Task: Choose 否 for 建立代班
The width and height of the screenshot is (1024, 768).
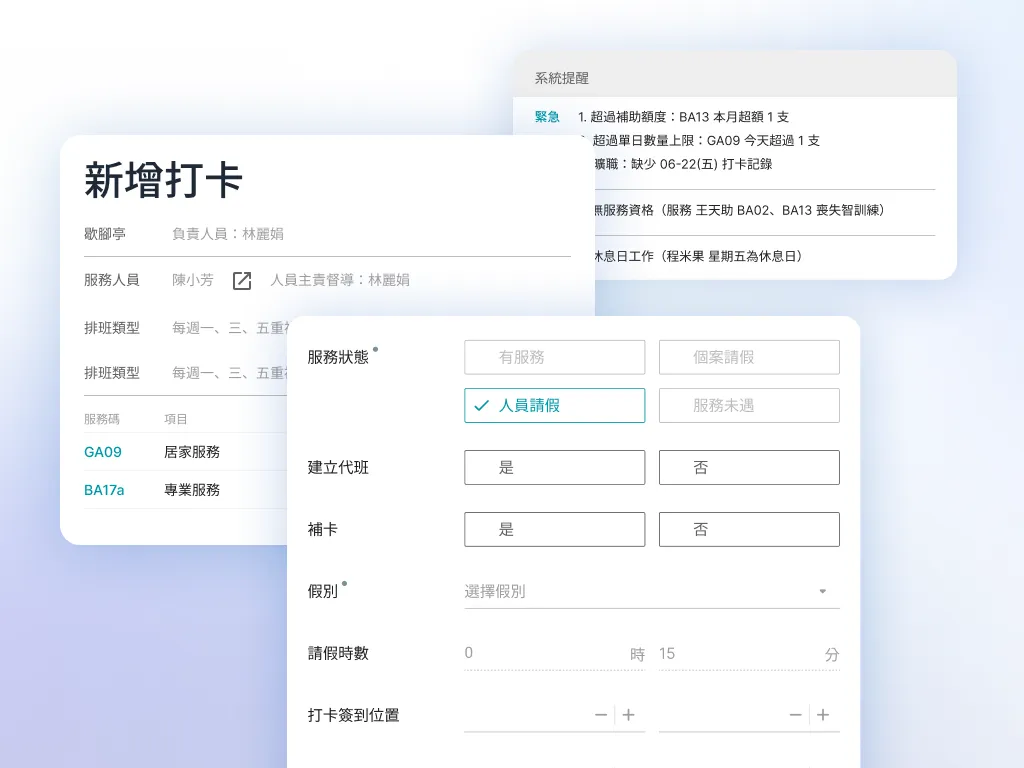Action: pos(749,468)
